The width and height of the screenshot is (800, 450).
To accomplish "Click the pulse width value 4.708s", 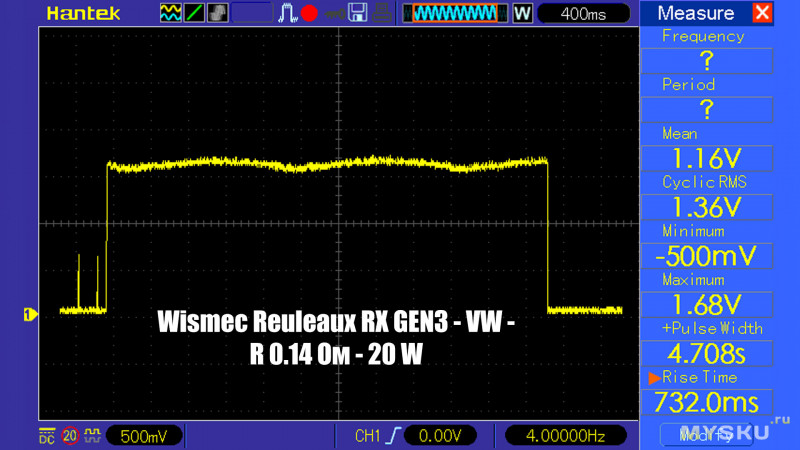I will (x=707, y=353).
